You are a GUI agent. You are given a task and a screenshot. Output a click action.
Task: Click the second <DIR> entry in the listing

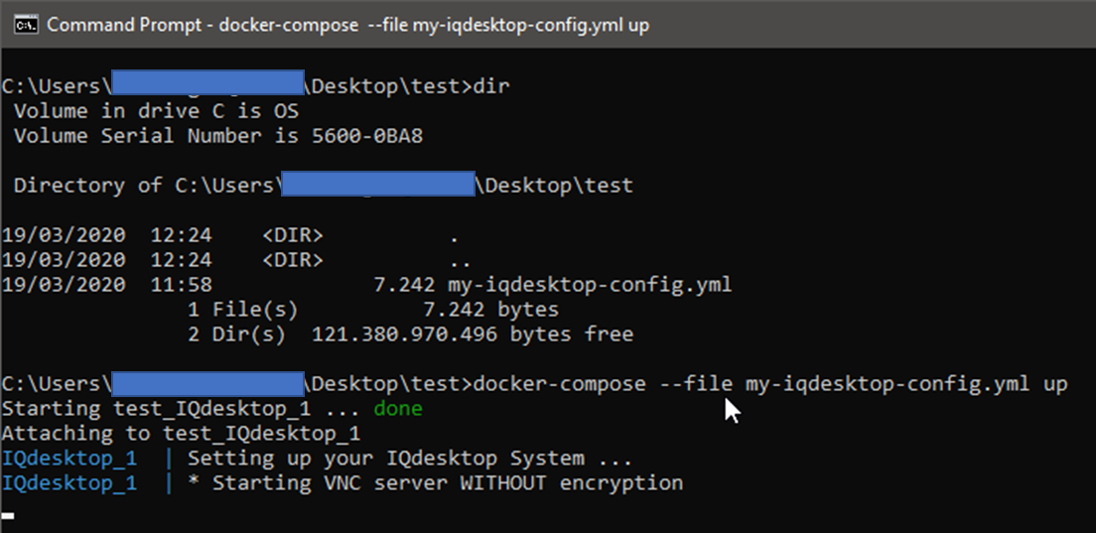(x=292, y=260)
